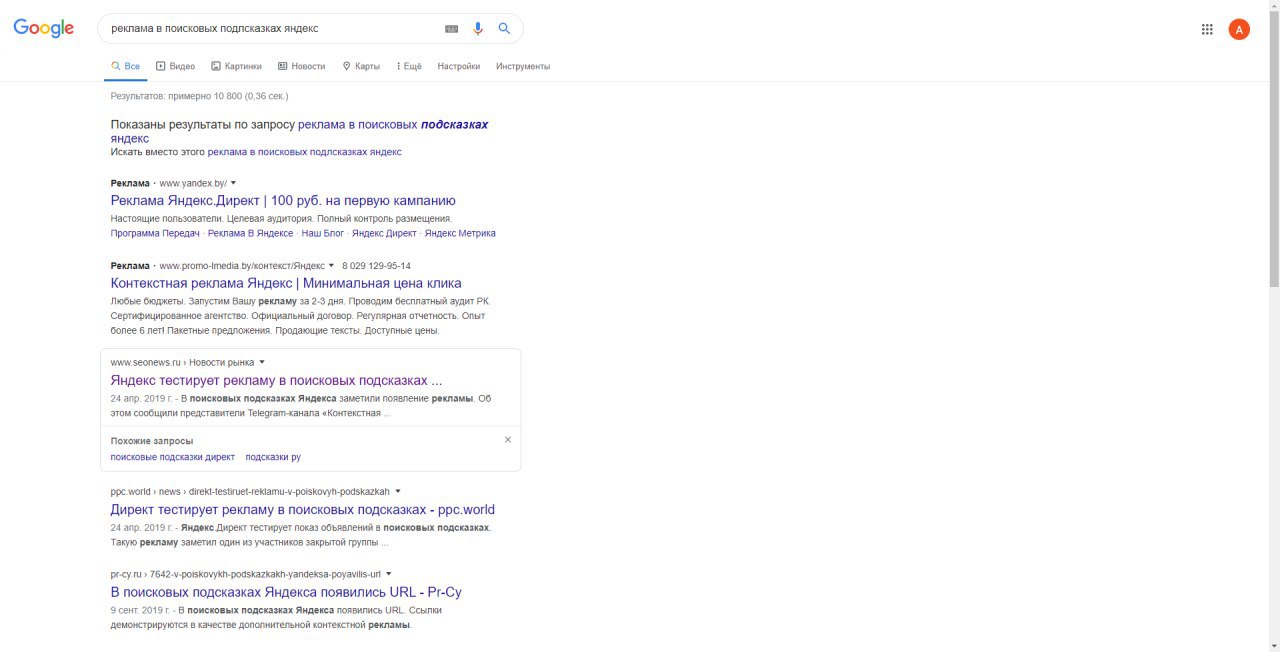Open ad Контекстная реклама Яндекс
The height and width of the screenshot is (652, 1280).
click(286, 283)
